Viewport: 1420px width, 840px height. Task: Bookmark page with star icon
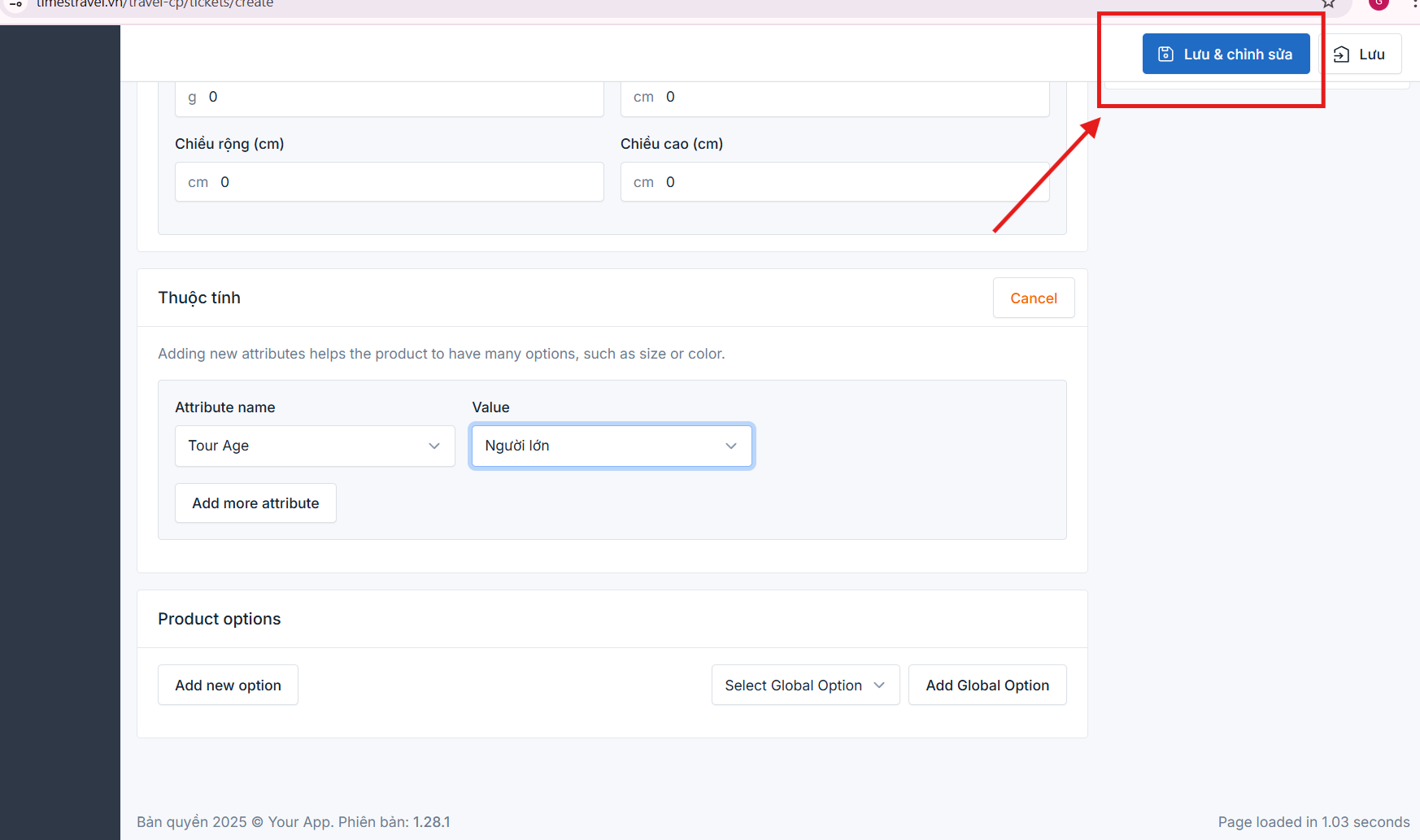[1328, 4]
